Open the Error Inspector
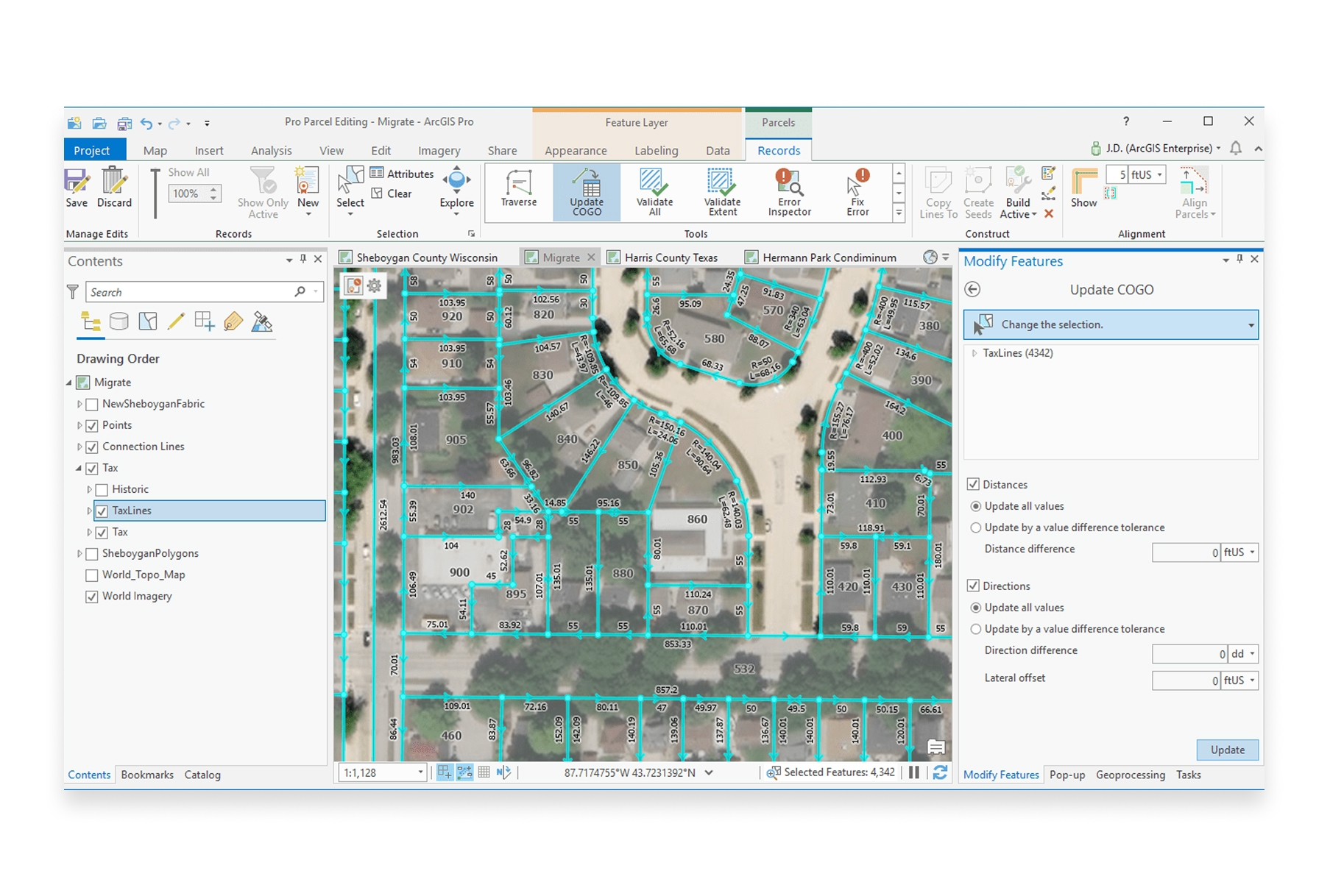 (788, 191)
